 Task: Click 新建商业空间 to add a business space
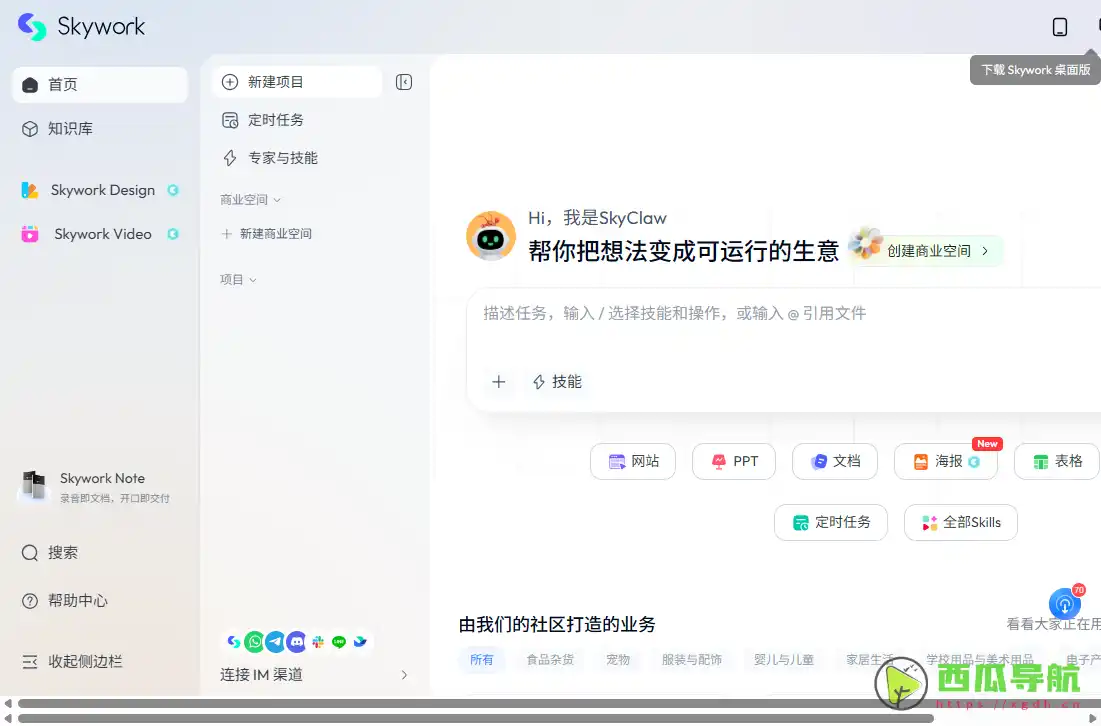(x=267, y=234)
